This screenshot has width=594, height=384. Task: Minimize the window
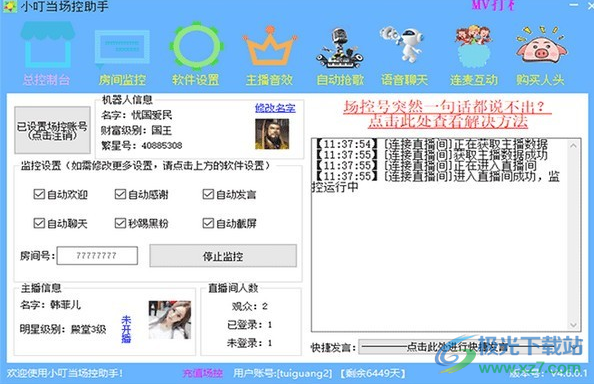pyautogui.click(x=574, y=5)
